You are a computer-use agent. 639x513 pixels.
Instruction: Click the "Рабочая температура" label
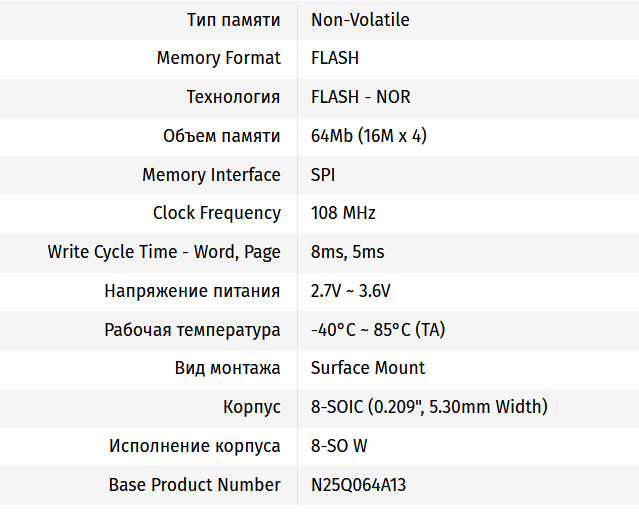point(192,330)
